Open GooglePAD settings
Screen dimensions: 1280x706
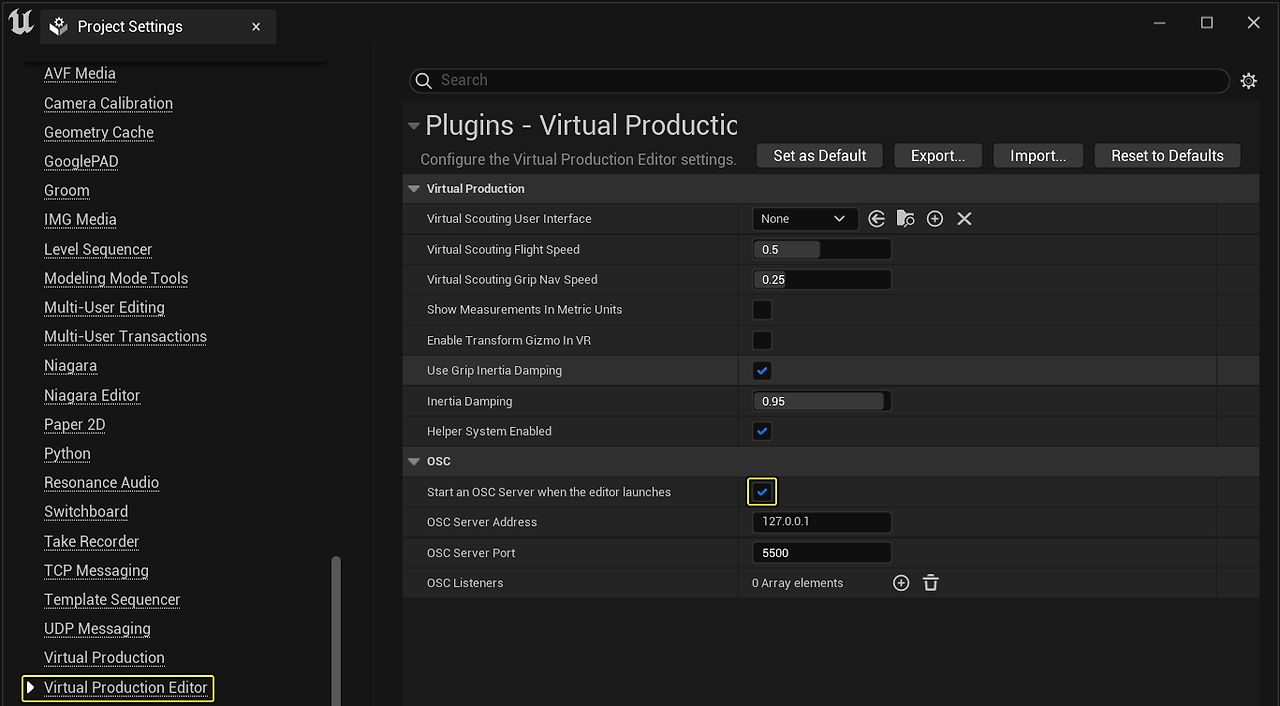click(x=81, y=161)
